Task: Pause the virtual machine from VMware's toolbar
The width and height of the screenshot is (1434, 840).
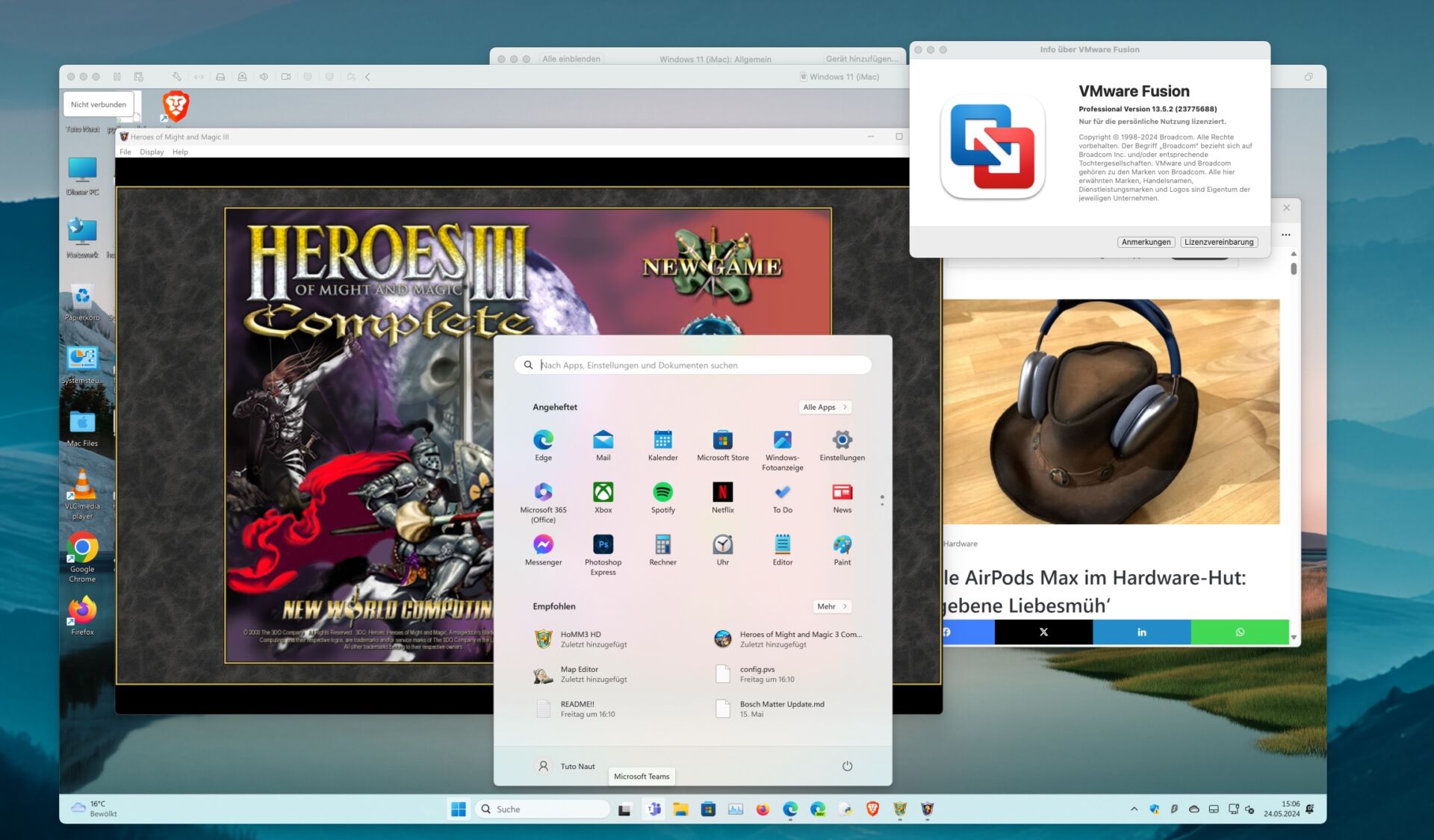Action: click(117, 76)
